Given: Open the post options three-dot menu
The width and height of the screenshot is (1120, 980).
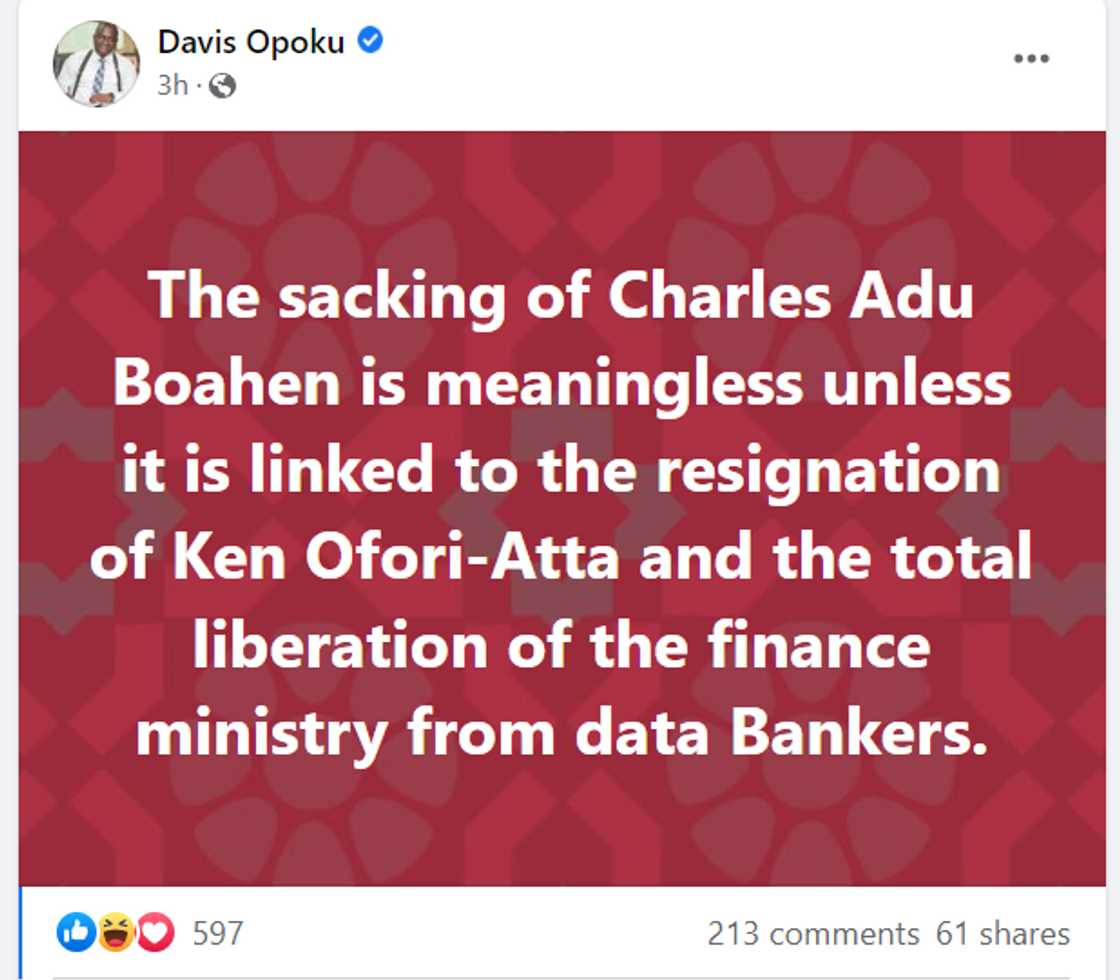Looking at the screenshot, I should tap(1030, 60).
